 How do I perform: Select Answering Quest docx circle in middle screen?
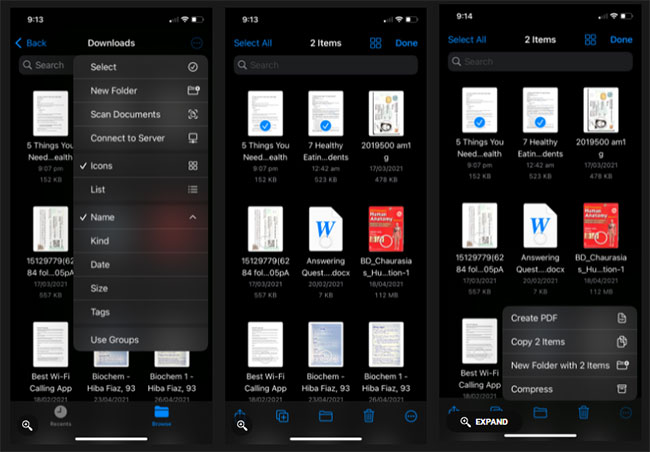[326, 241]
